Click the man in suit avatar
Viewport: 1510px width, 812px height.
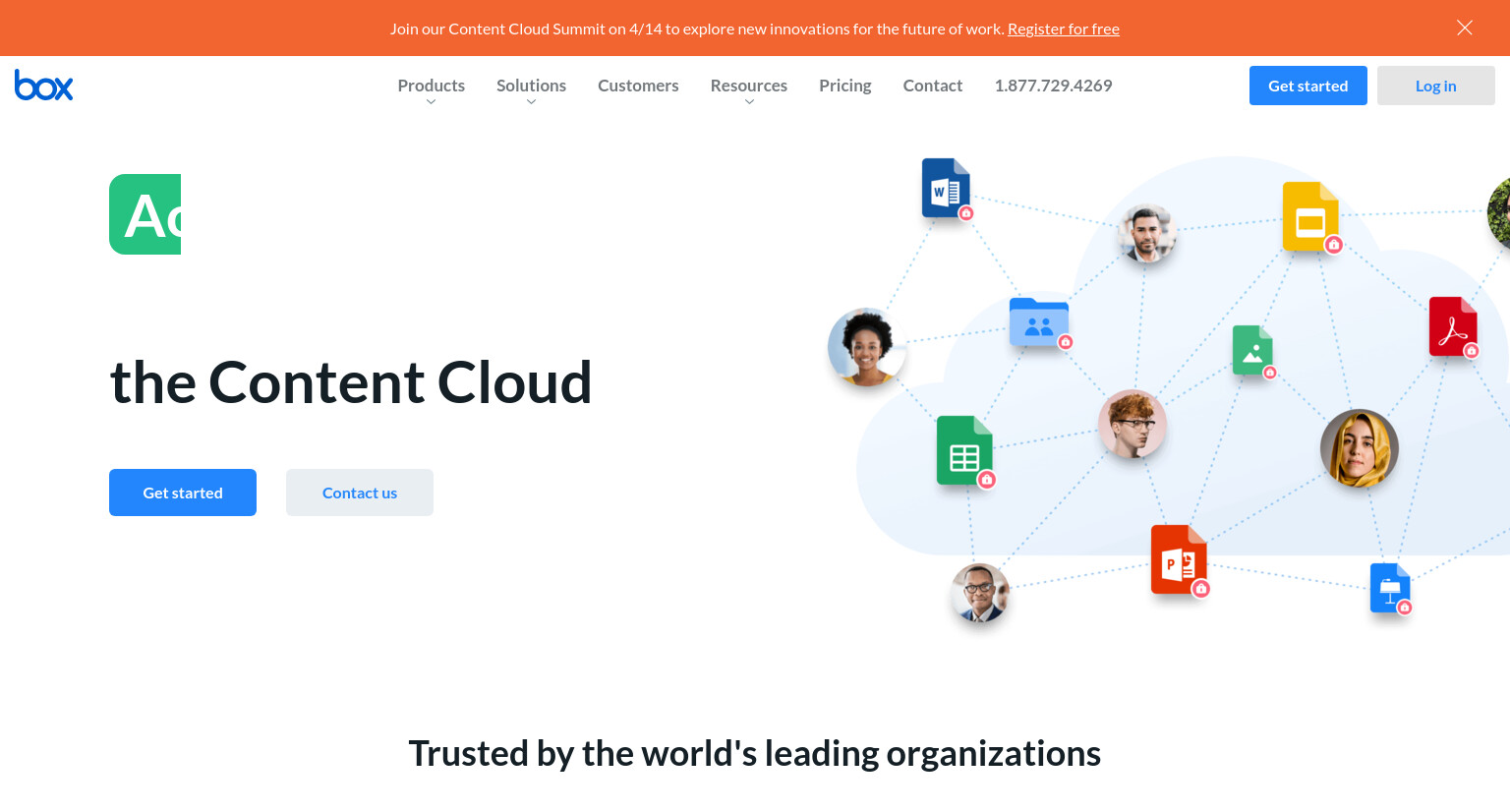tap(980, 593)
